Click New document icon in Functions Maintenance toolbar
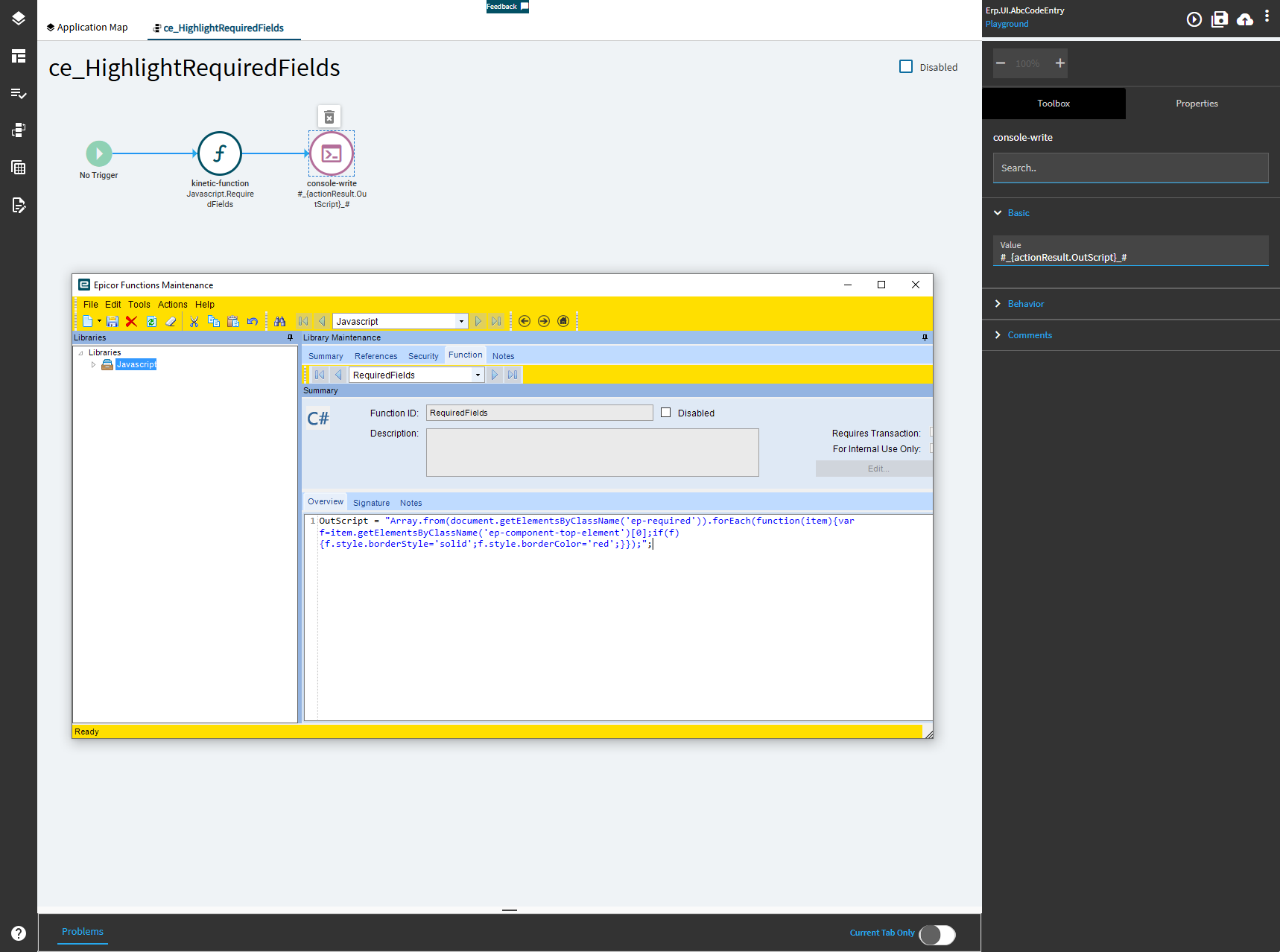Viewport: 1280px width, 952px height. click(88, 321)
